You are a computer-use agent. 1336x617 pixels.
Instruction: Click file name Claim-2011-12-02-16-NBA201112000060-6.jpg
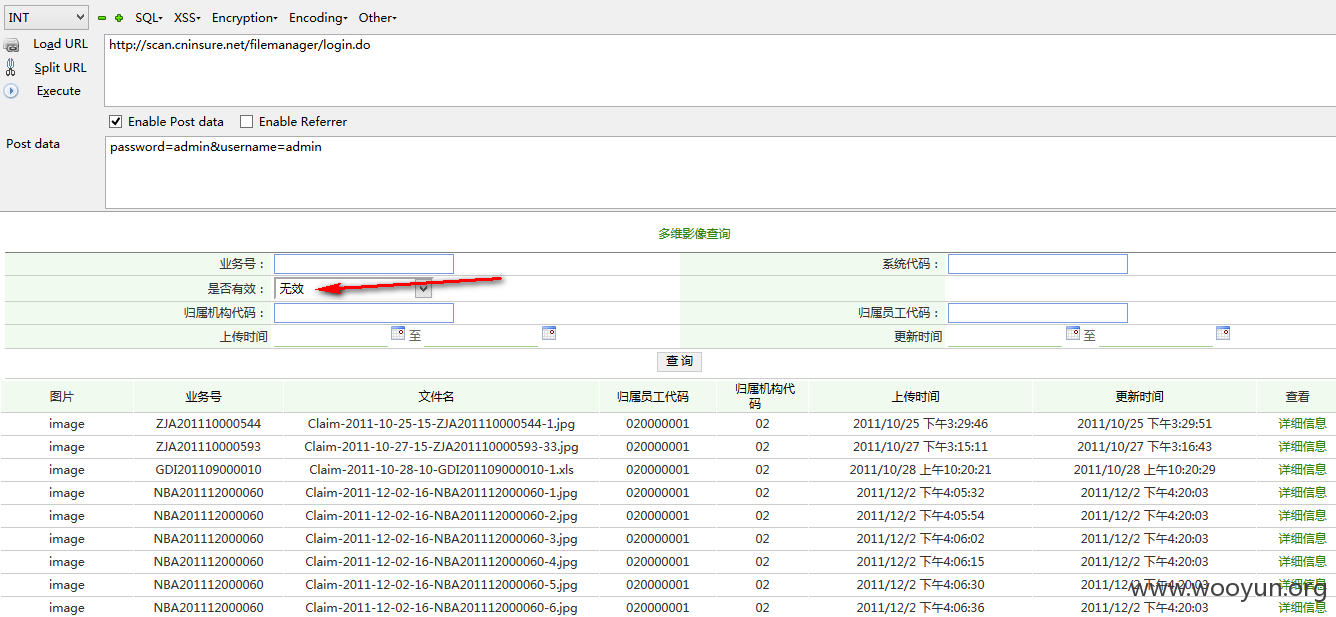point(441,608)
